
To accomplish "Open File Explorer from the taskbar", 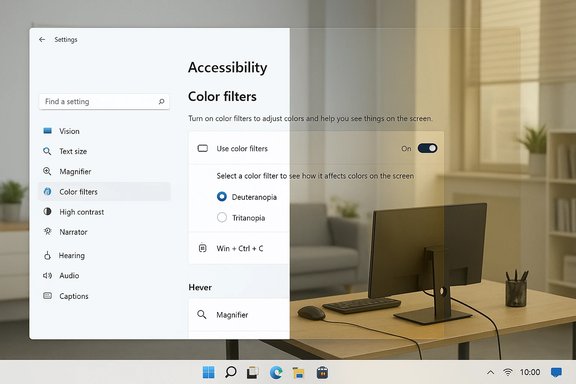I will (x=298, y=373).
